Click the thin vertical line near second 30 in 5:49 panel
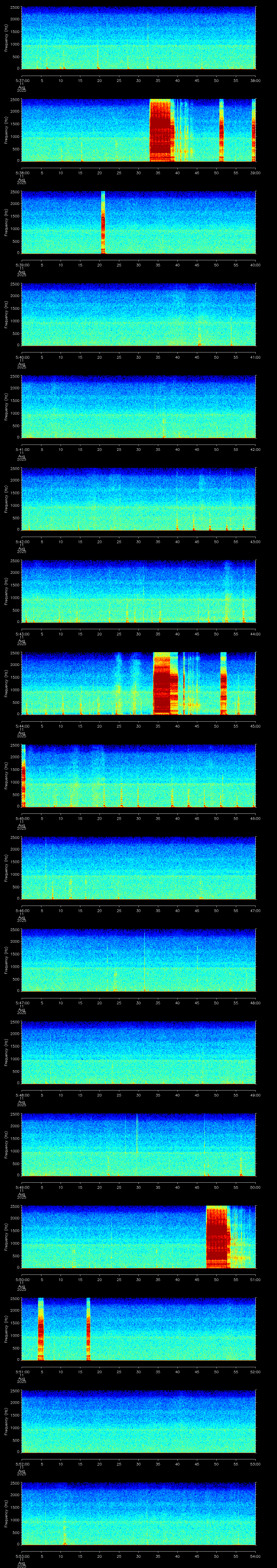This screenshot has height=1568, width=277. [137, 1133]
